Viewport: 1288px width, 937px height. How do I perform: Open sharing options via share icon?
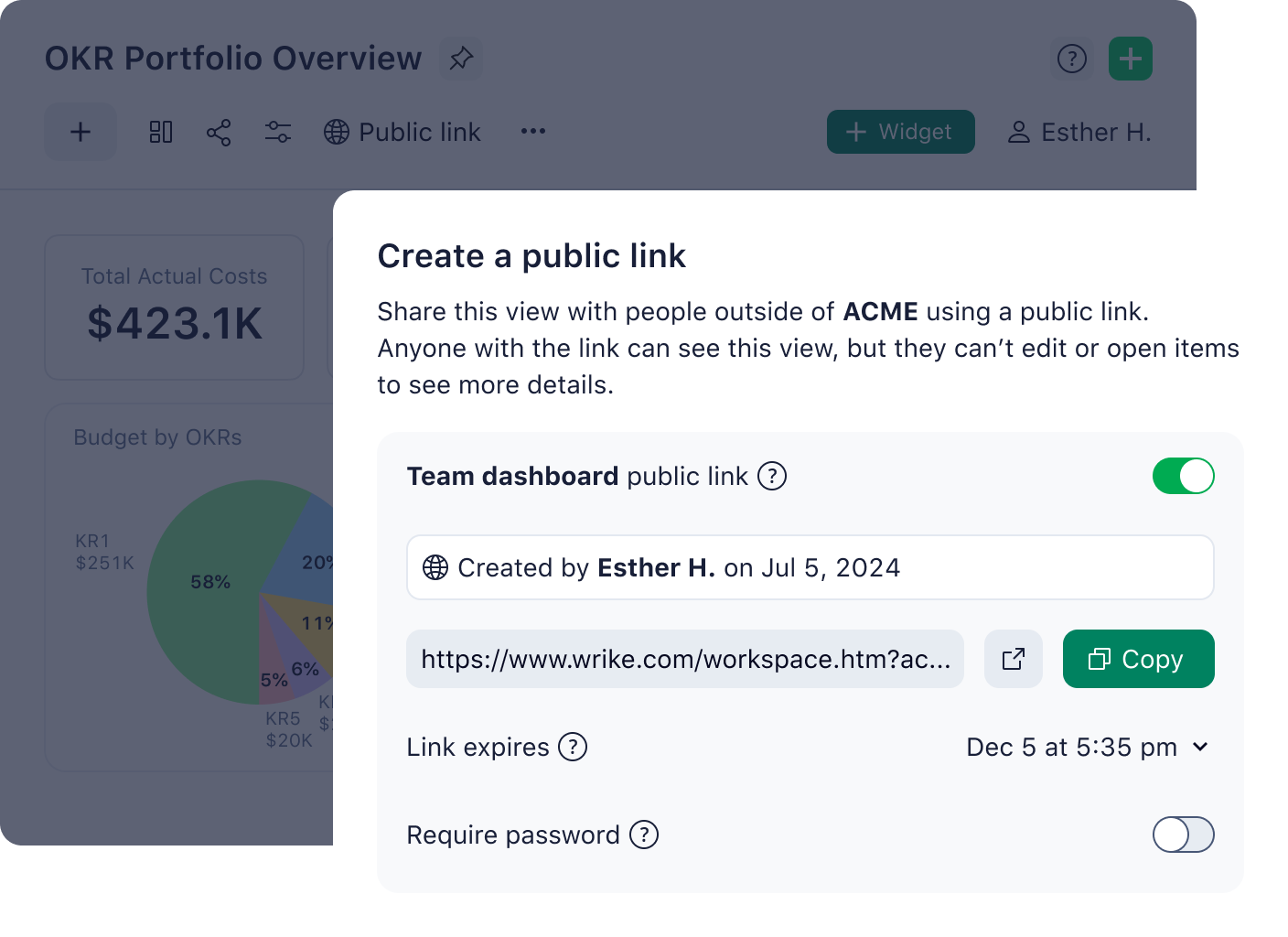[220, 132]
